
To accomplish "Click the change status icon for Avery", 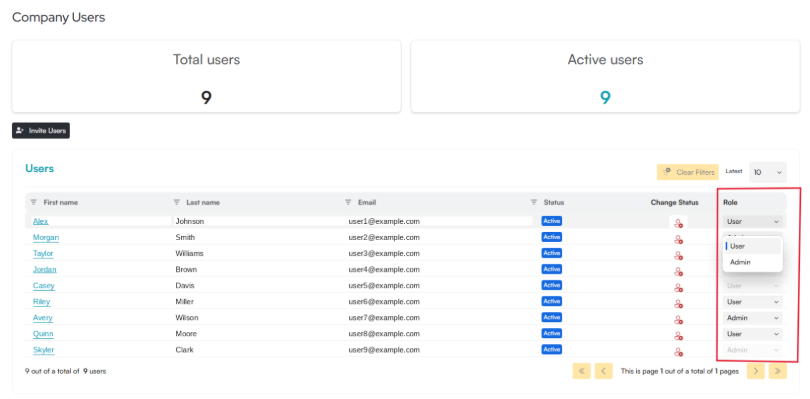I will coord(678,319).
